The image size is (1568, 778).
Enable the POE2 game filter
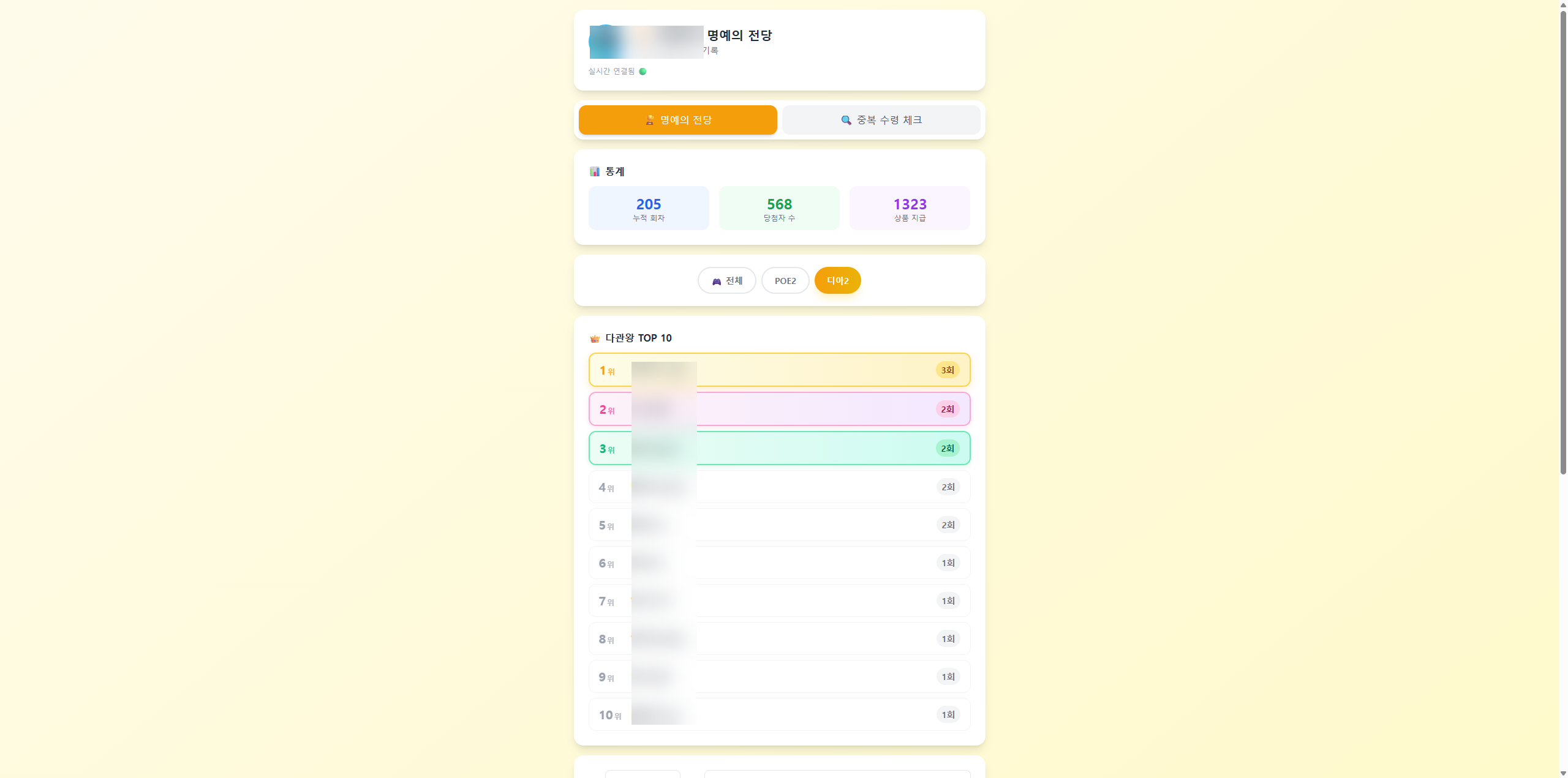[785, 280]
